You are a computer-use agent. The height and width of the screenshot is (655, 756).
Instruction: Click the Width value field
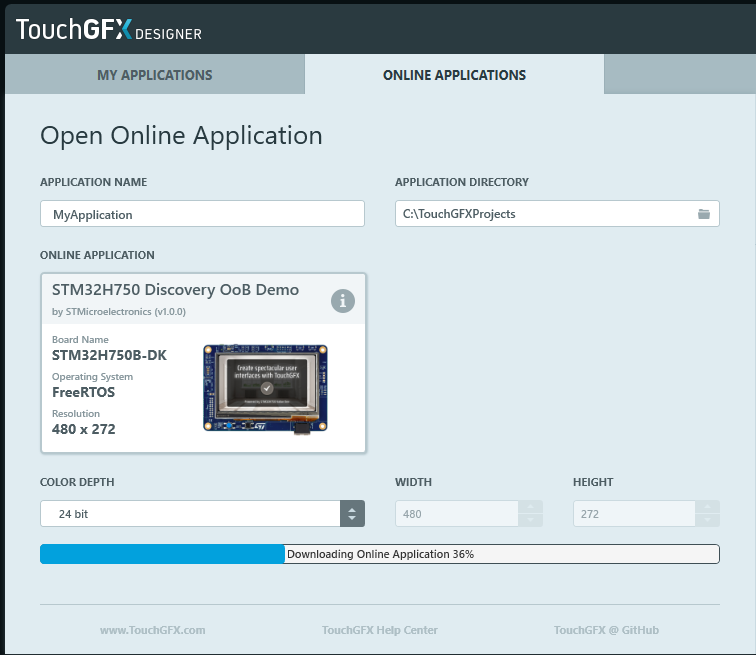click(x=457, y=514)
